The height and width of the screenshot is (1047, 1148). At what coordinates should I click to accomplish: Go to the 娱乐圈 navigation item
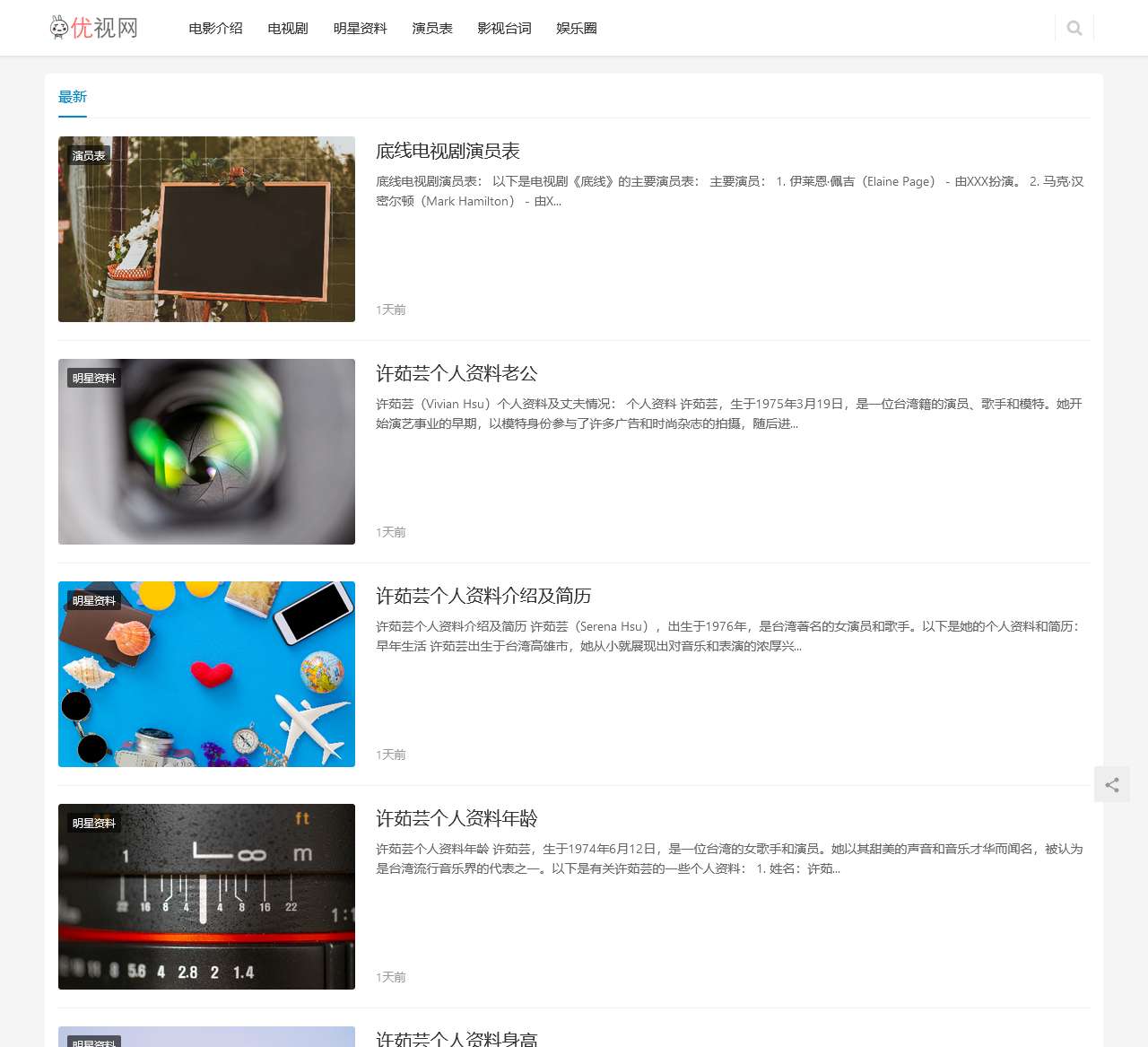577,29
